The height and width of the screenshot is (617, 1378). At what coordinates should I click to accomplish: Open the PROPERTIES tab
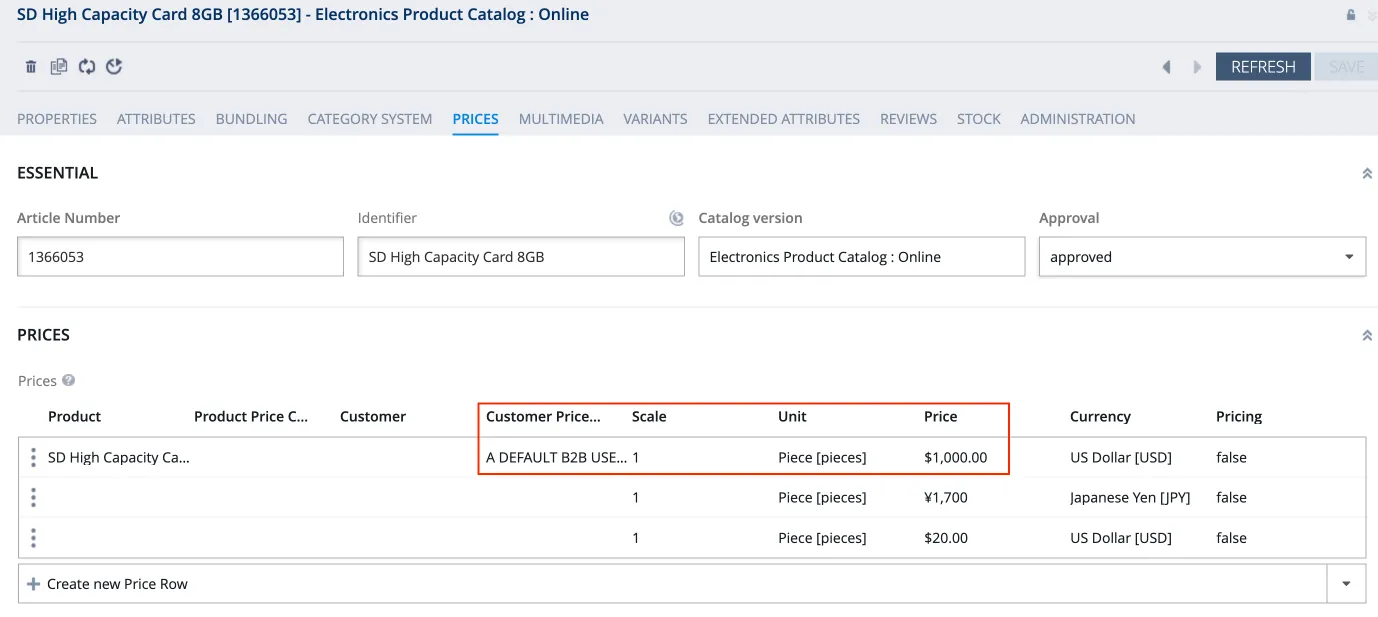[57, 119]
